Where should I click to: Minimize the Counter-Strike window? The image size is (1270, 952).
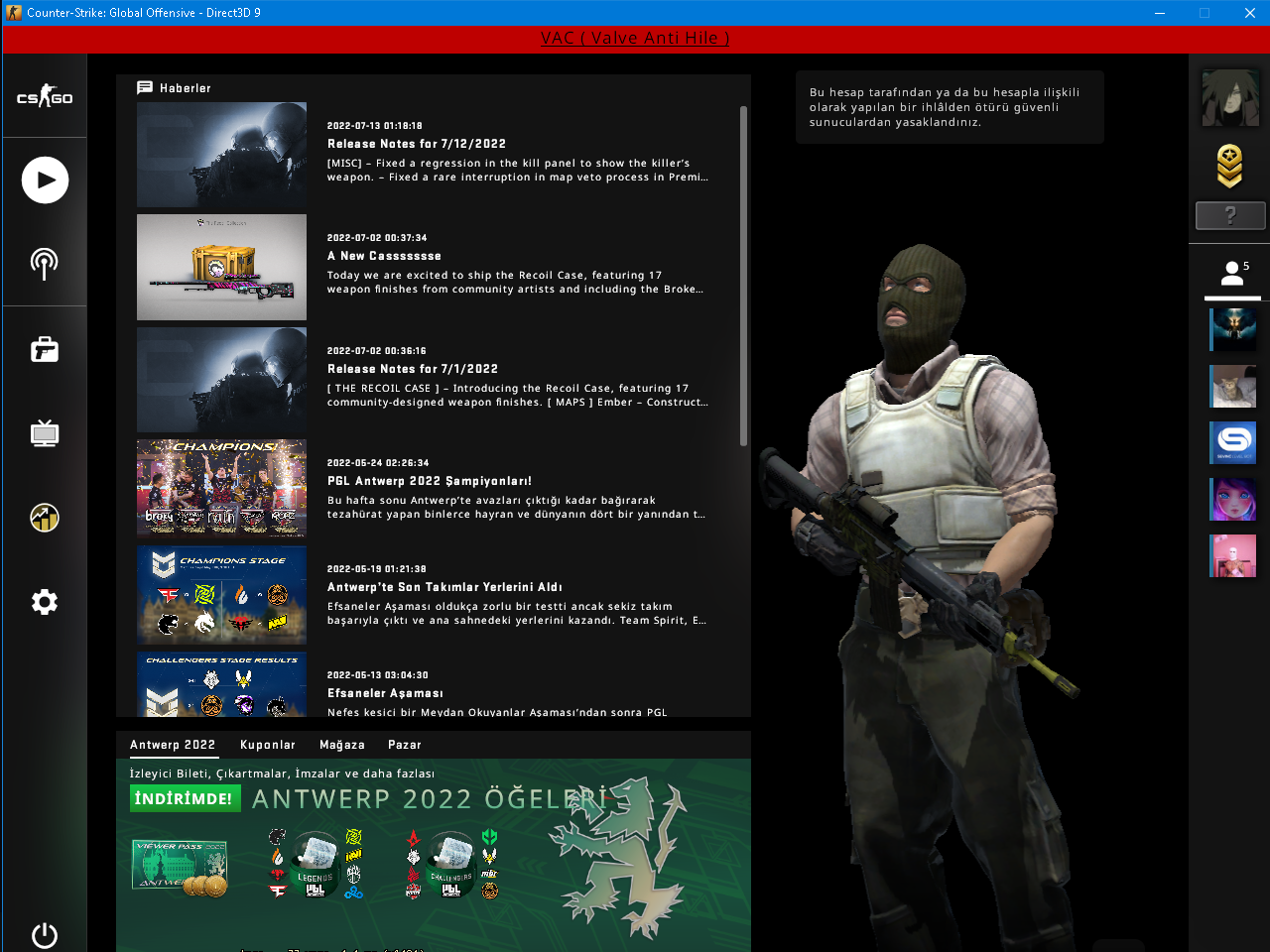tap(1160, 13)
